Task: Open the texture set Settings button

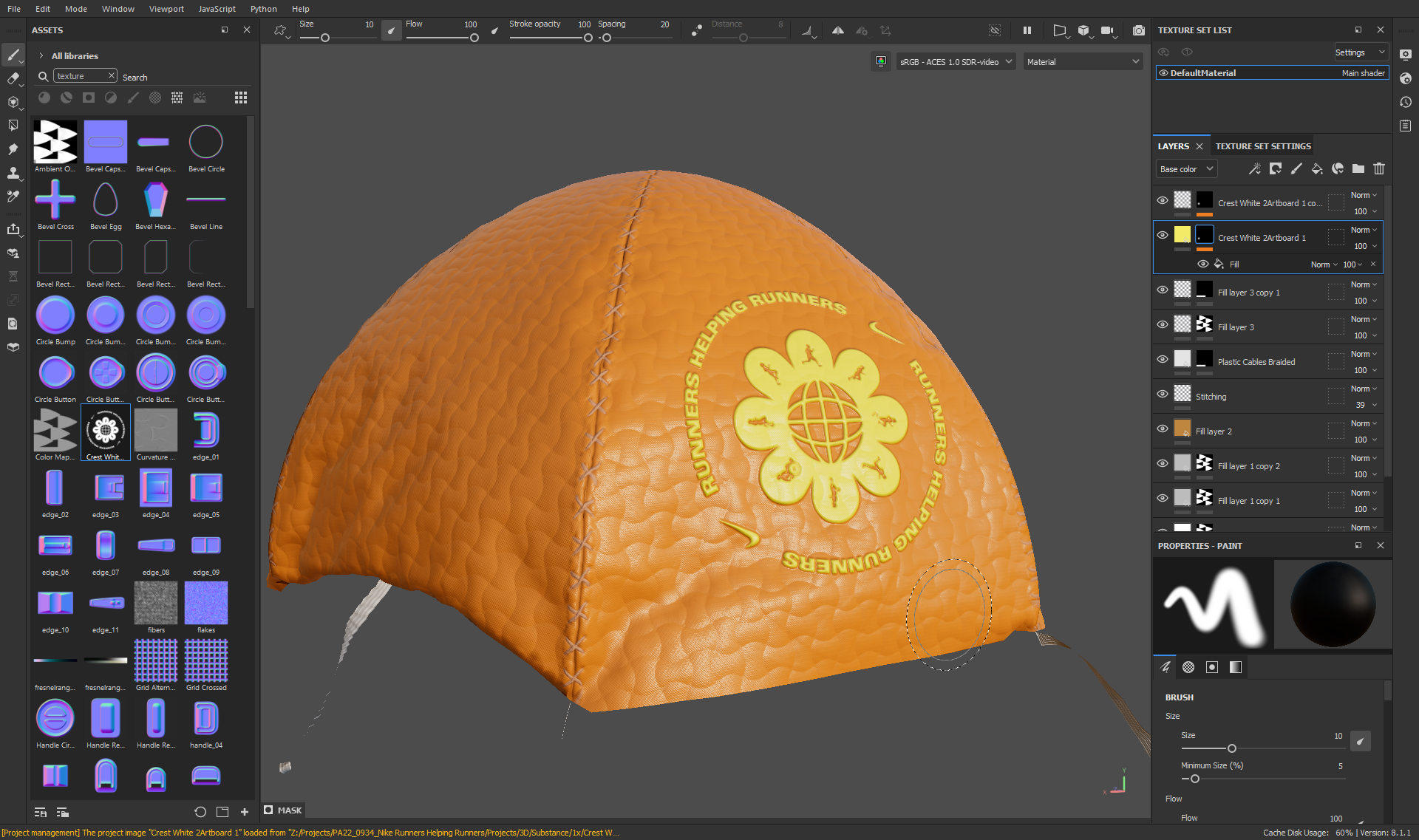Action: pos(1359,52)
